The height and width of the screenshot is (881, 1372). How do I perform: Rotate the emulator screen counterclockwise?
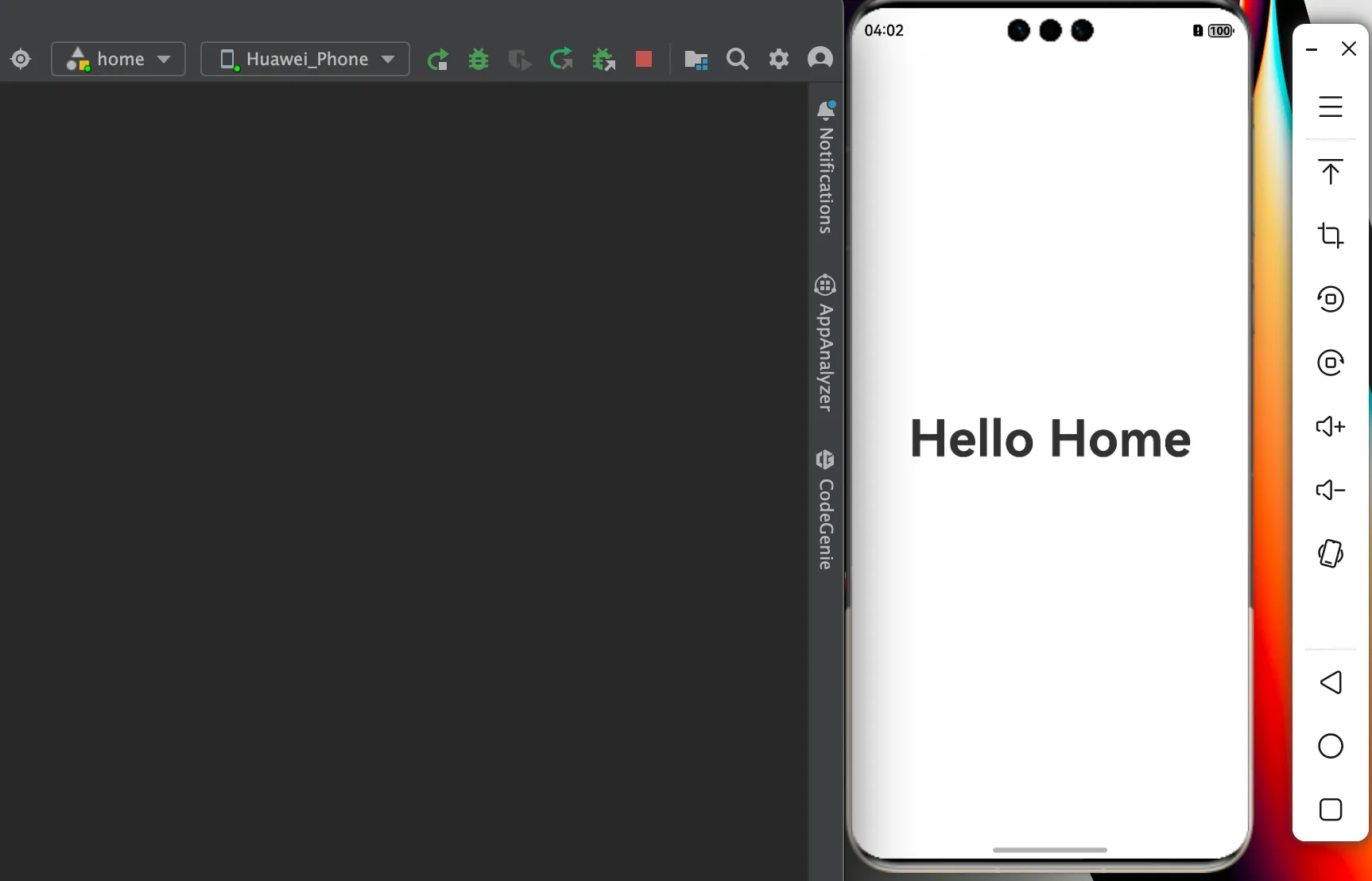[x=1331, y=299]
